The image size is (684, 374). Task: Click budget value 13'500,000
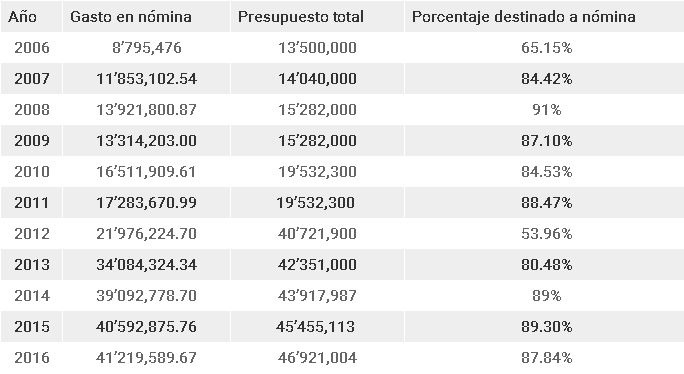[x=317, y=47]
